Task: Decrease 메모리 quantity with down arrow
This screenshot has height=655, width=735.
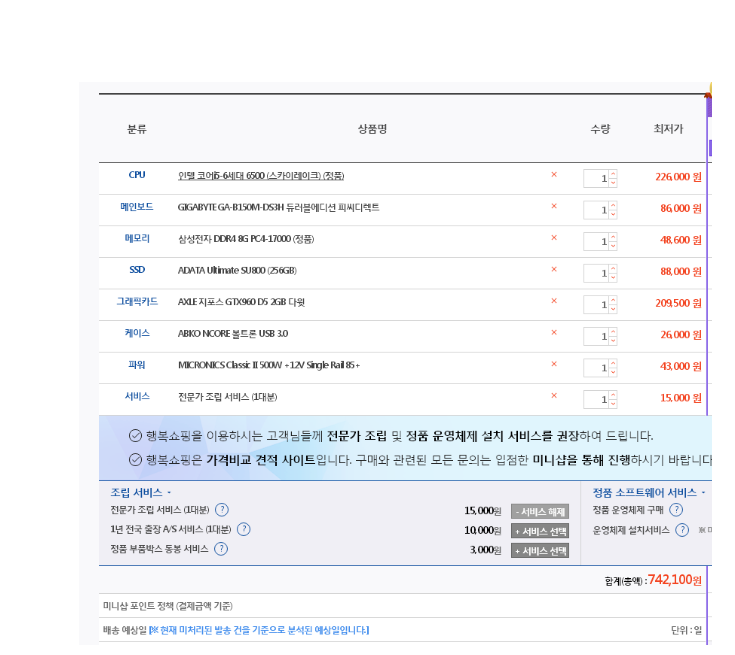Action: coord(613,246)
